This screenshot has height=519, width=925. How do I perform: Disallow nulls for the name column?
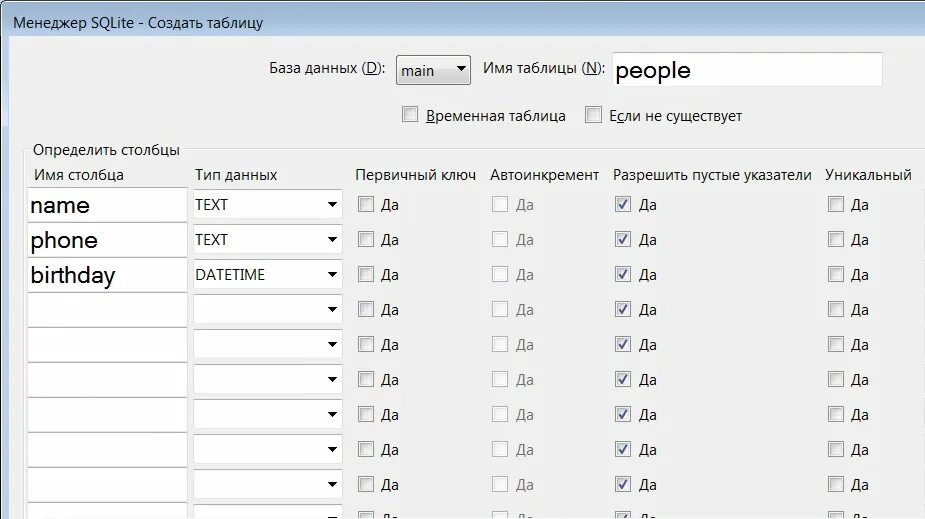click(624, 205)
